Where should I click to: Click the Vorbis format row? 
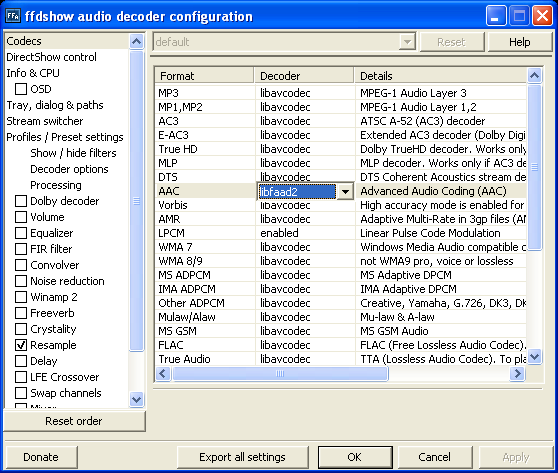(x=341, y=205)
